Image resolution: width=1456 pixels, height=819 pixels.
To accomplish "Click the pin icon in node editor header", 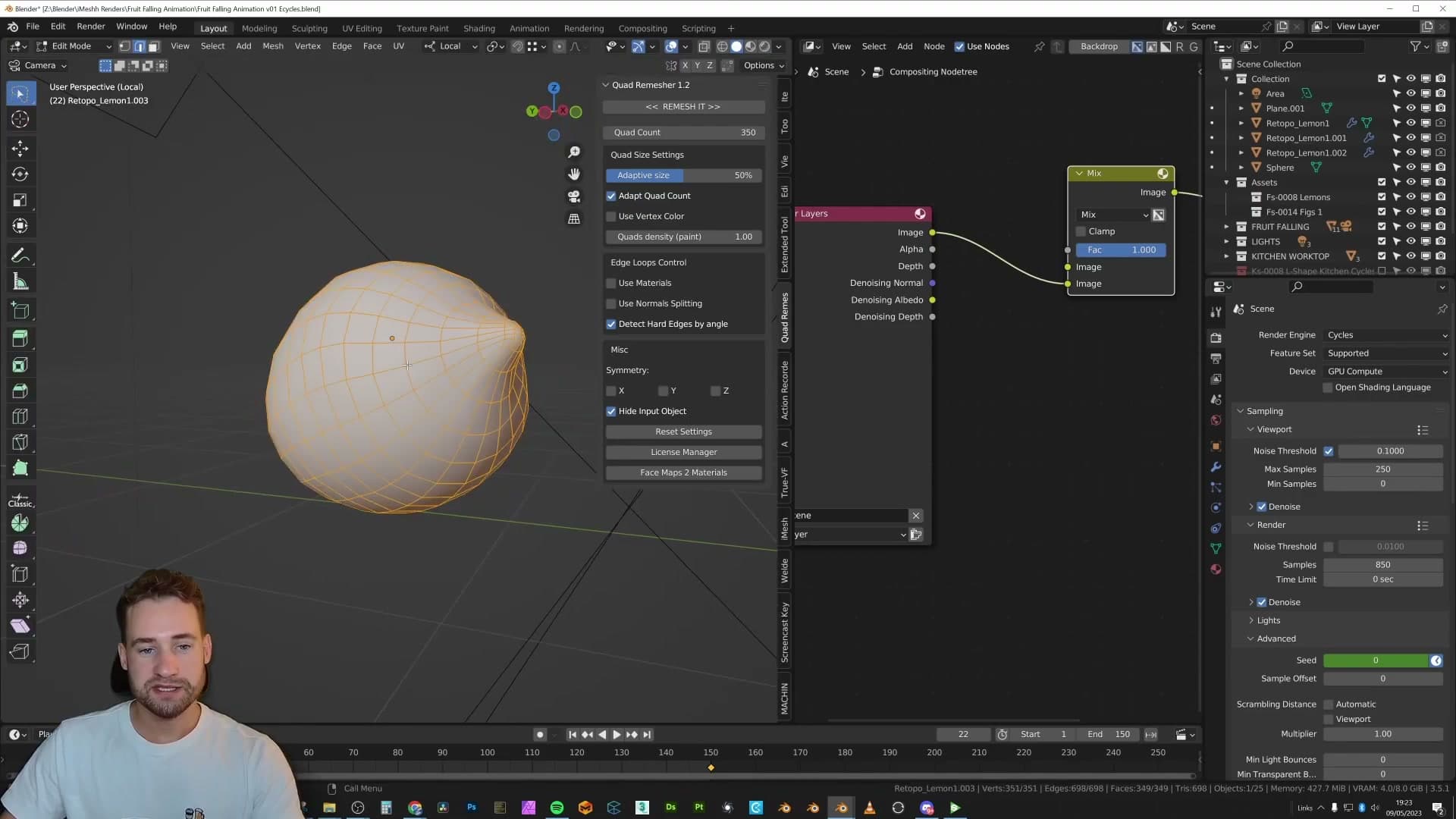I will [x=1039, y=46].
